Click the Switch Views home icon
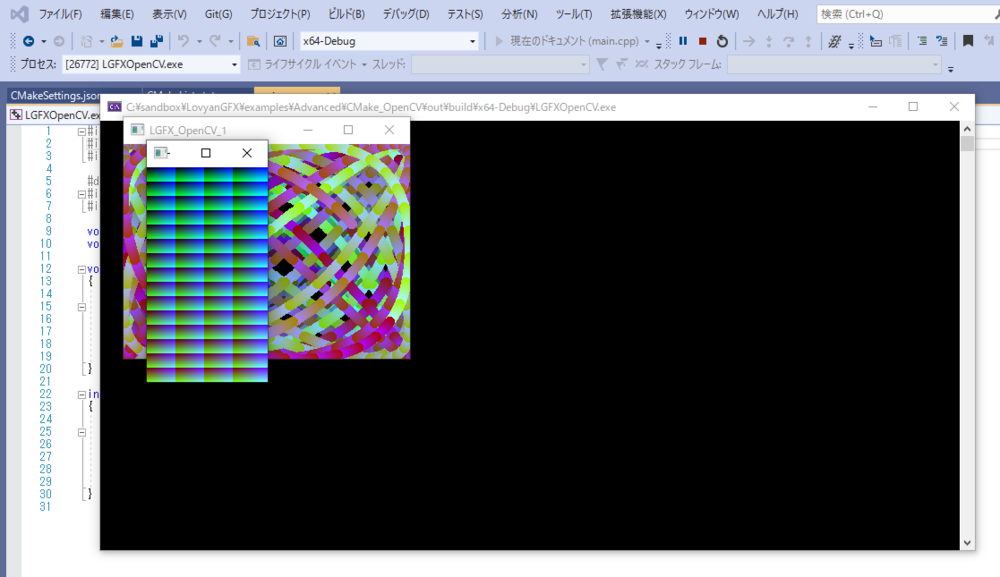1000x577 pixels. (280, 41)
